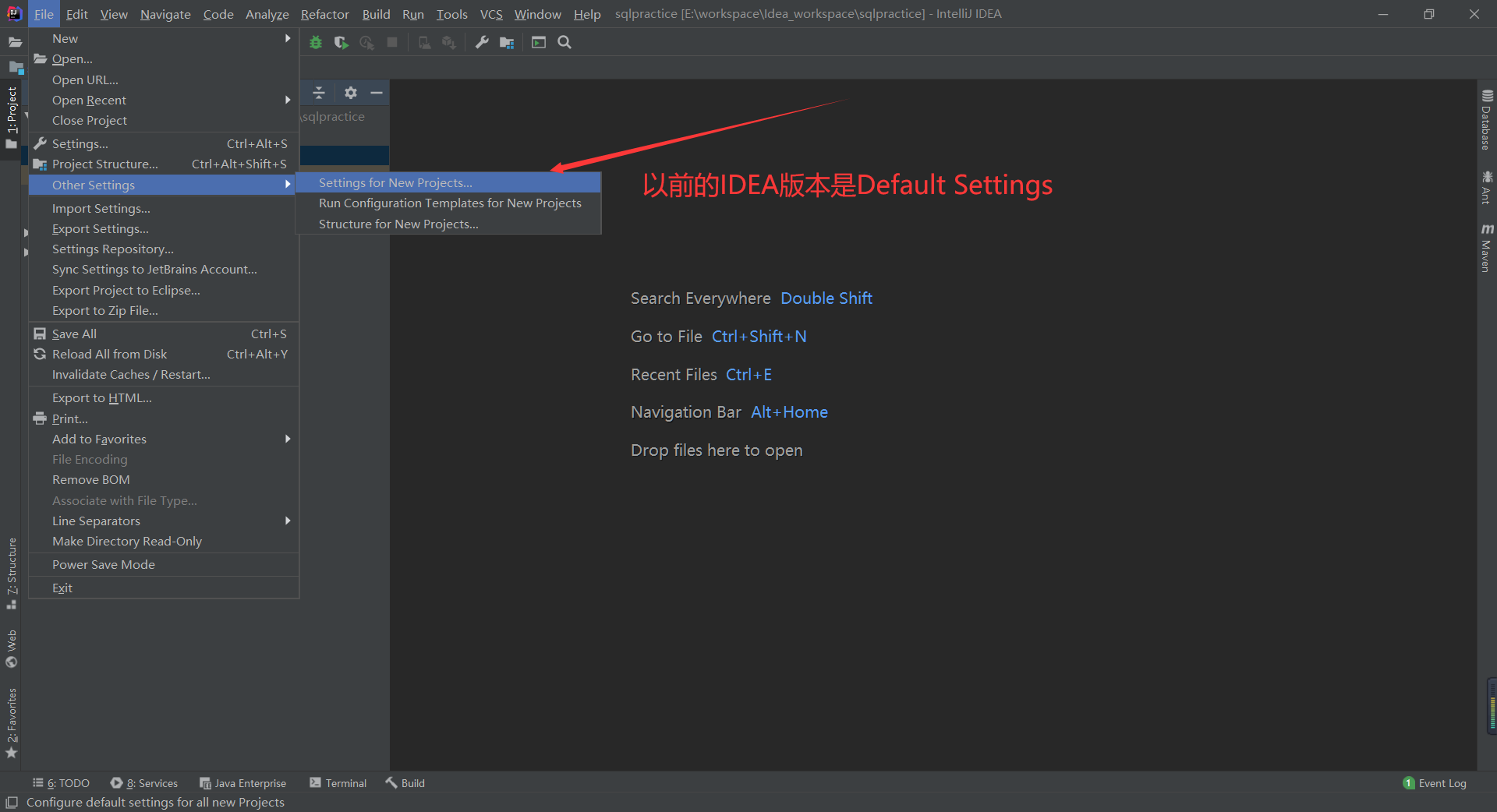This screenshot has width=1497, height=812.
Task: Toggle Make Directory Read-Only
Action: coord(126,541)
